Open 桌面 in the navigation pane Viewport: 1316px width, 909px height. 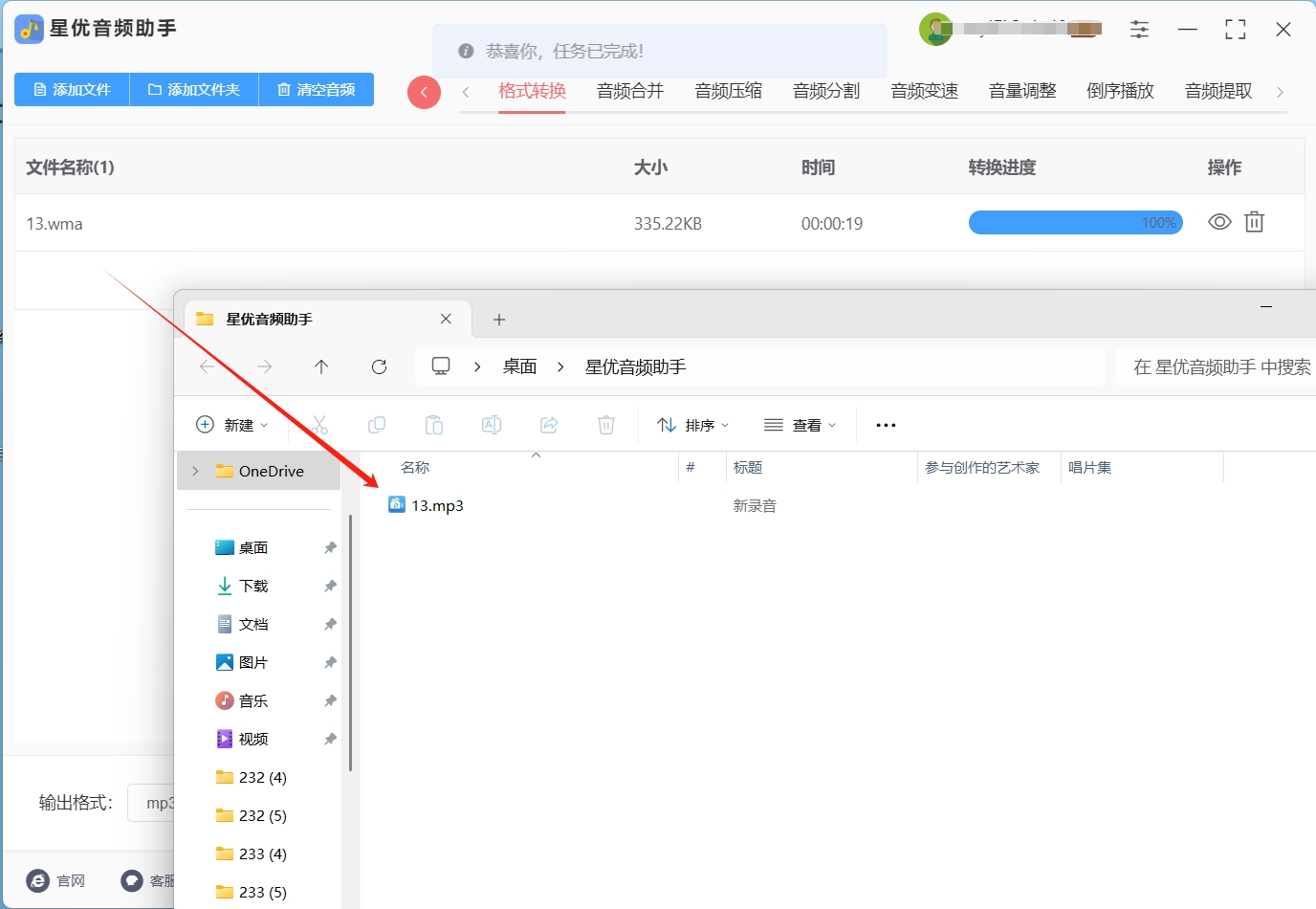[x=253, y=547]
